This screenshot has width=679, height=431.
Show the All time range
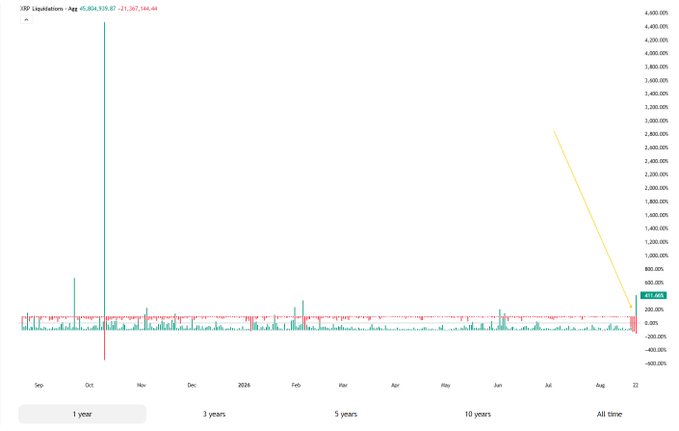click(x=609, y=414)
